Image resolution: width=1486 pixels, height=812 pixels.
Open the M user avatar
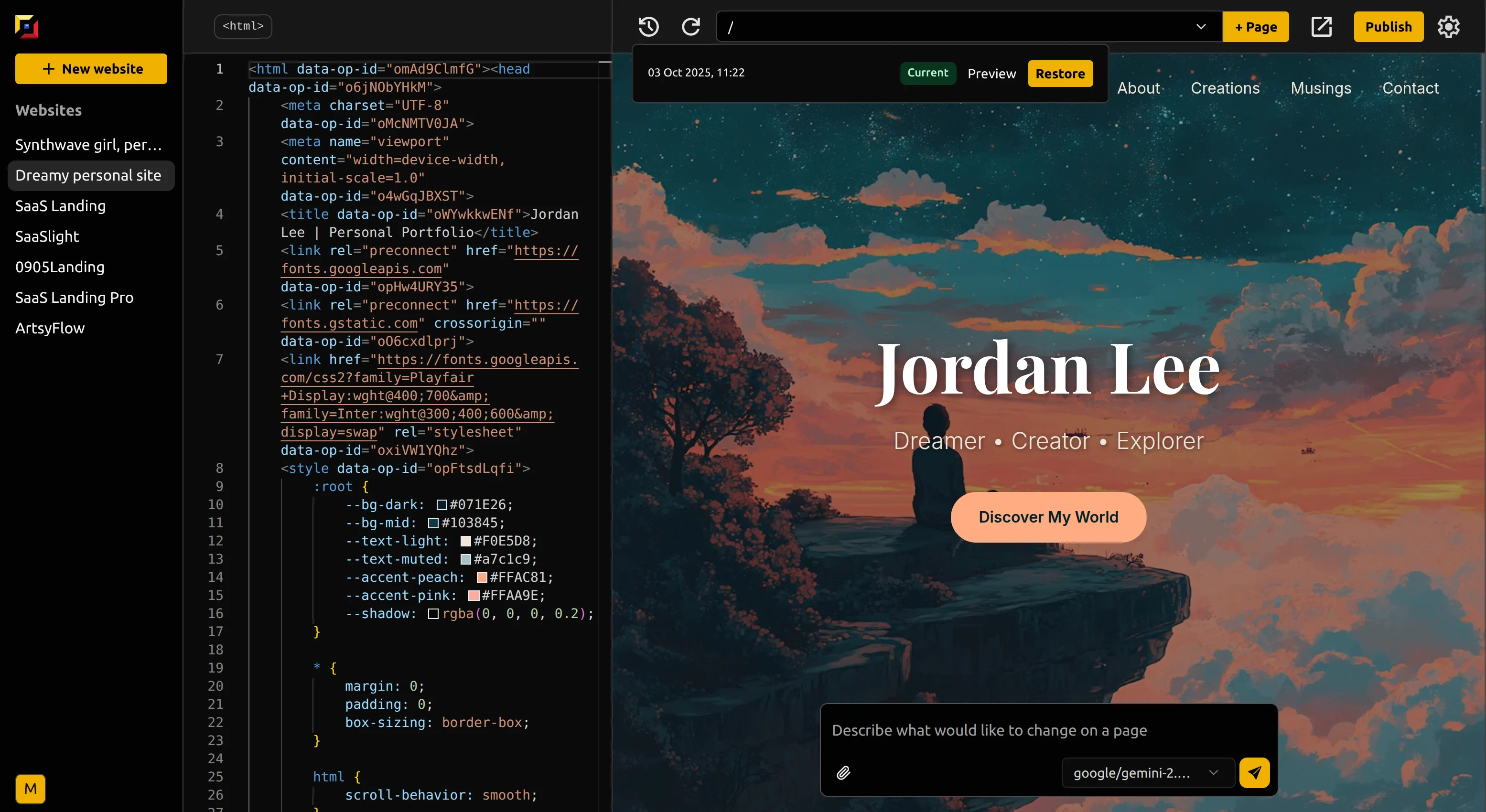click(x=30, y=788)
